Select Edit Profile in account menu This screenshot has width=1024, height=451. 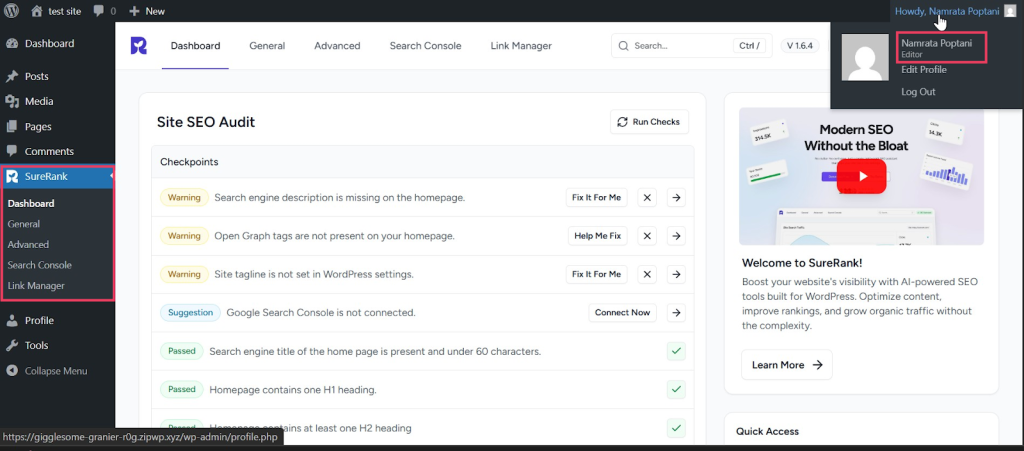point(923,70)
